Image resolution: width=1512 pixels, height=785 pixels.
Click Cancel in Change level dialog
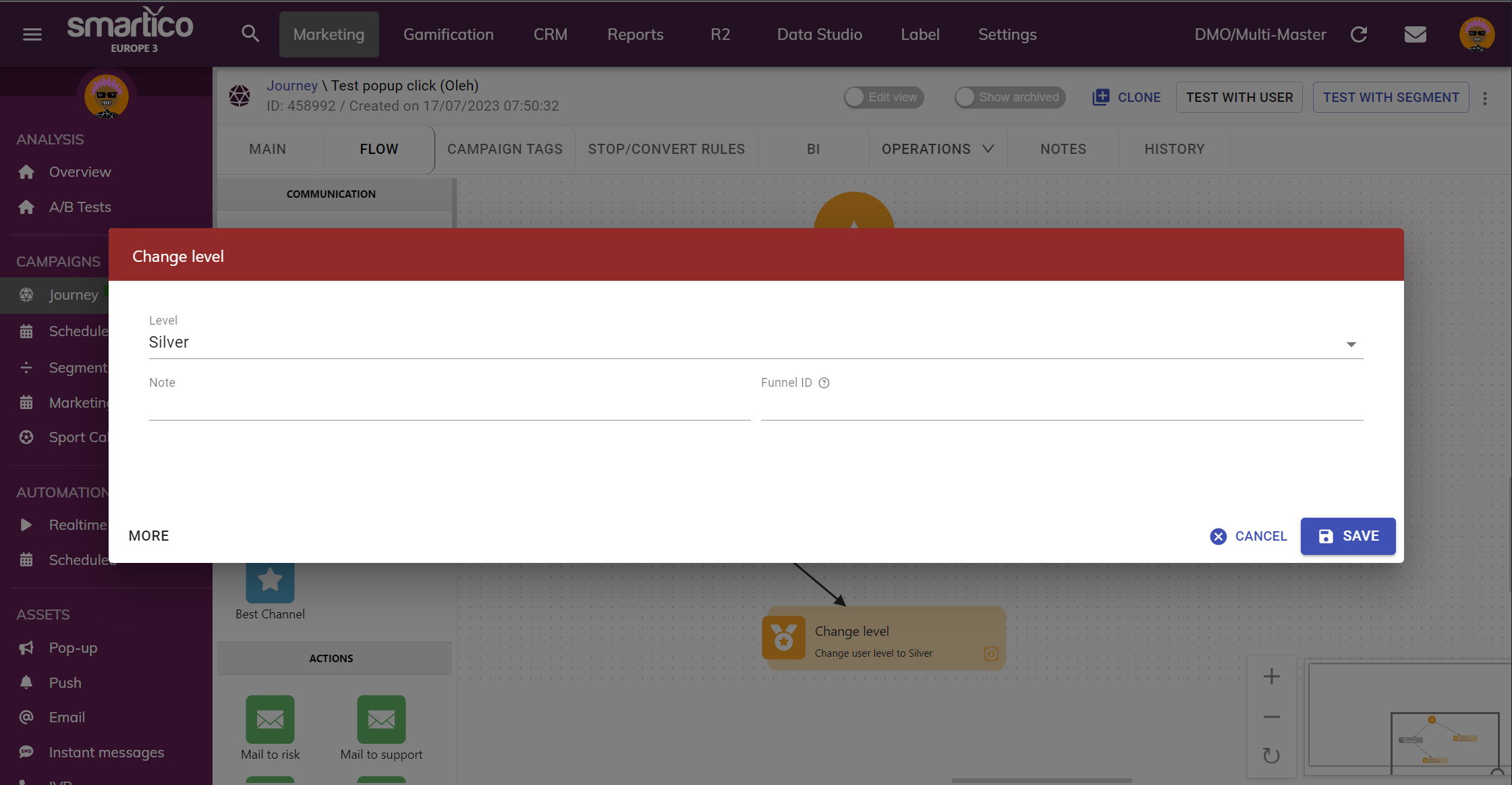pyautogui.click(x=1249, y=536)
